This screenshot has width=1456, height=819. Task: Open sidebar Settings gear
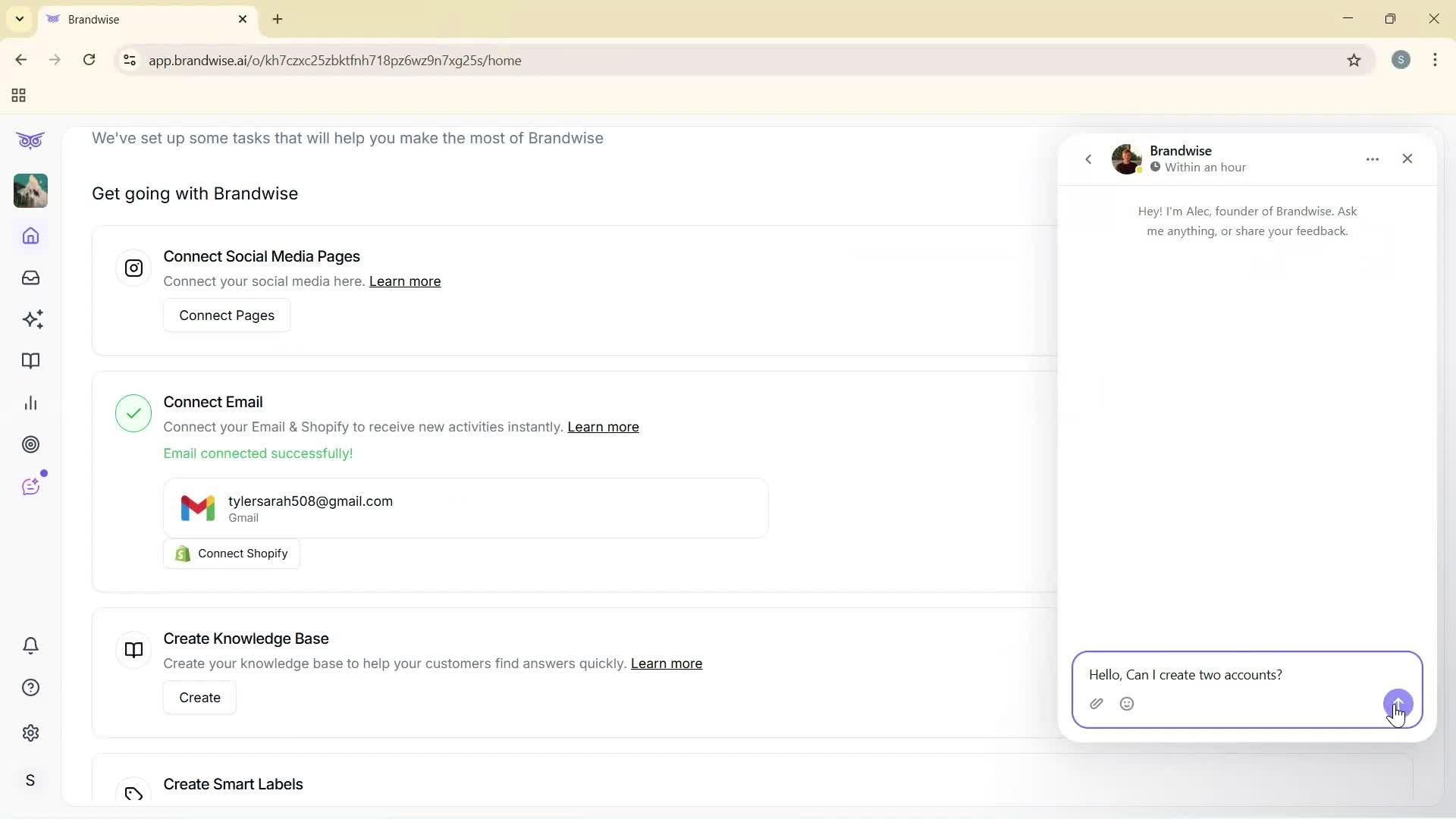tap(30, 733)
